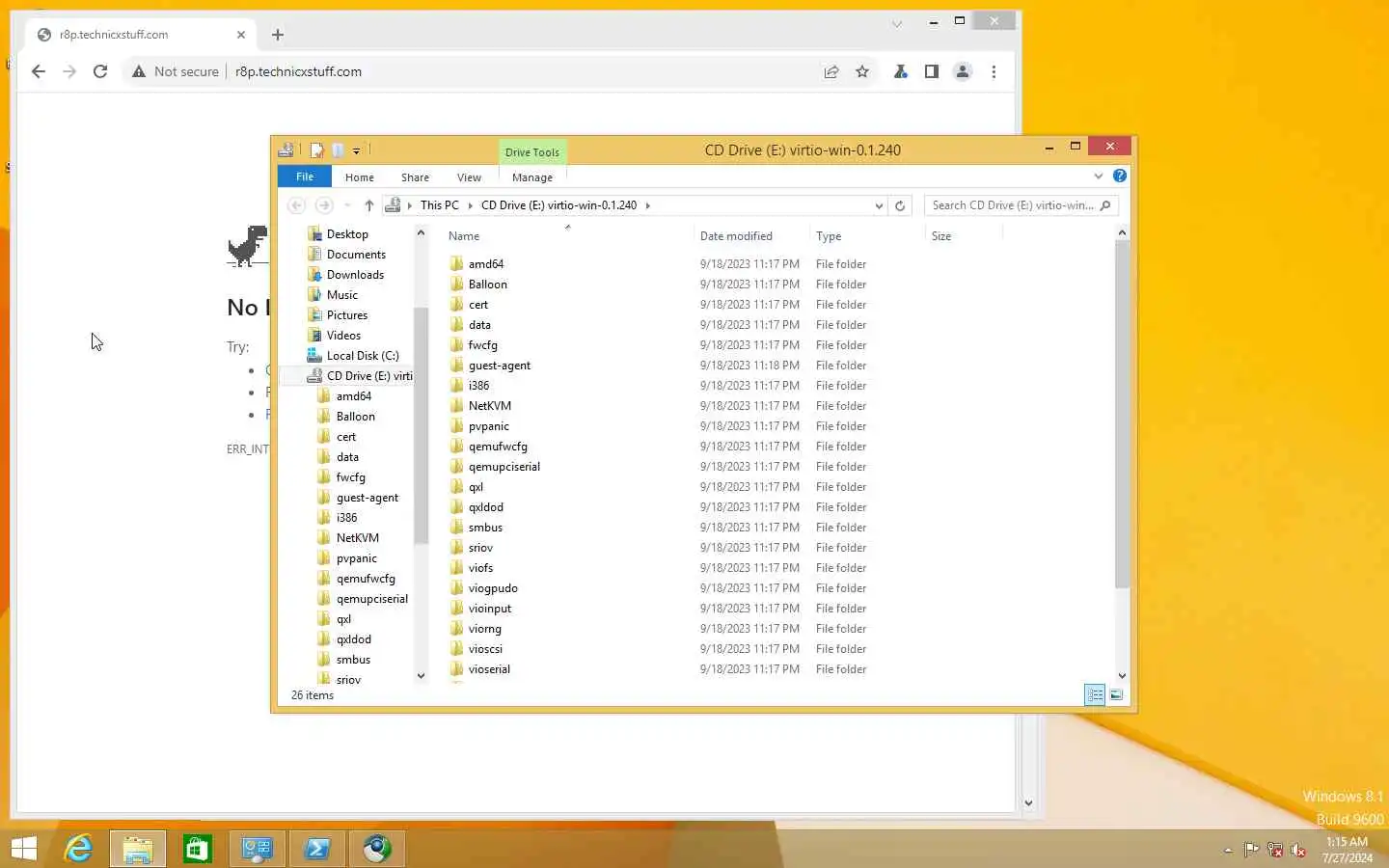Viewport: 1389px width, 868px height.
Task: Refresh the CD Drive folder view
Action: (900, 205)
